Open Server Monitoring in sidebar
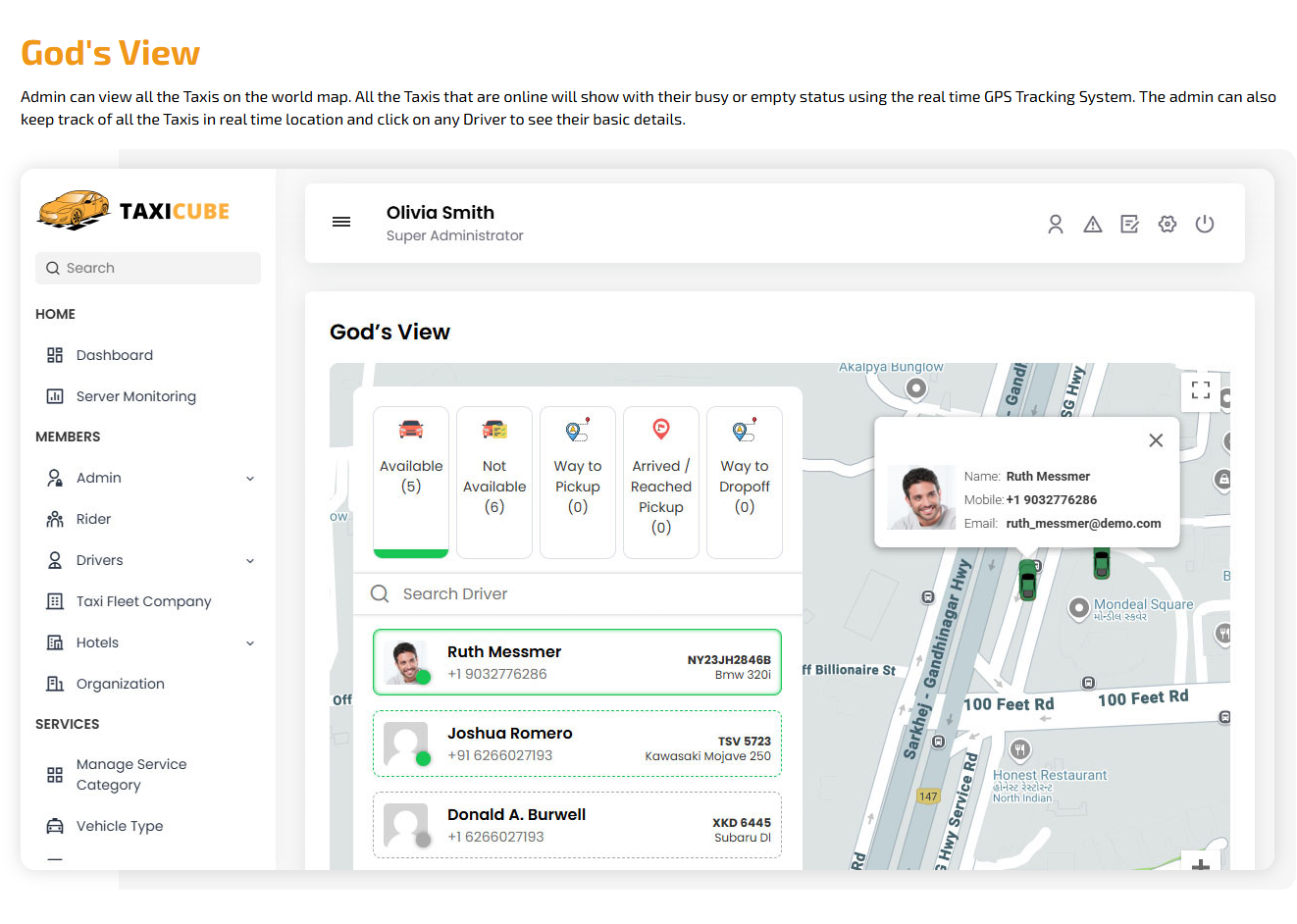Image resolution: width=1297 pixels, height=924 pixels. click(x=136, y=396)
